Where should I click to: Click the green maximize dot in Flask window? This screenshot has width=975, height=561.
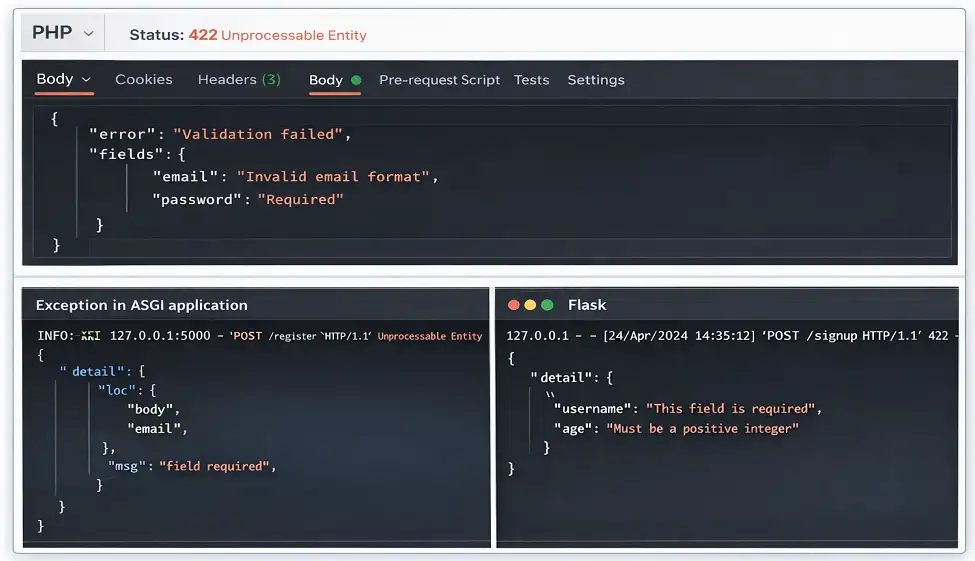(547, 305)
